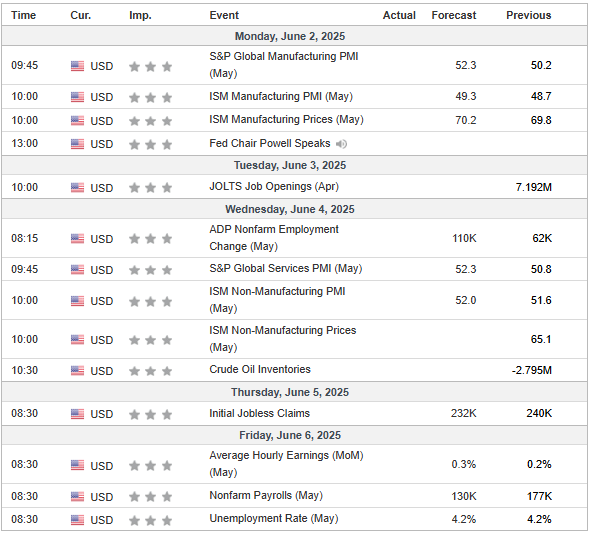The image size is (592, 535).
Task: Click the previous value 7.192M
Action: [x=533, y=187]
